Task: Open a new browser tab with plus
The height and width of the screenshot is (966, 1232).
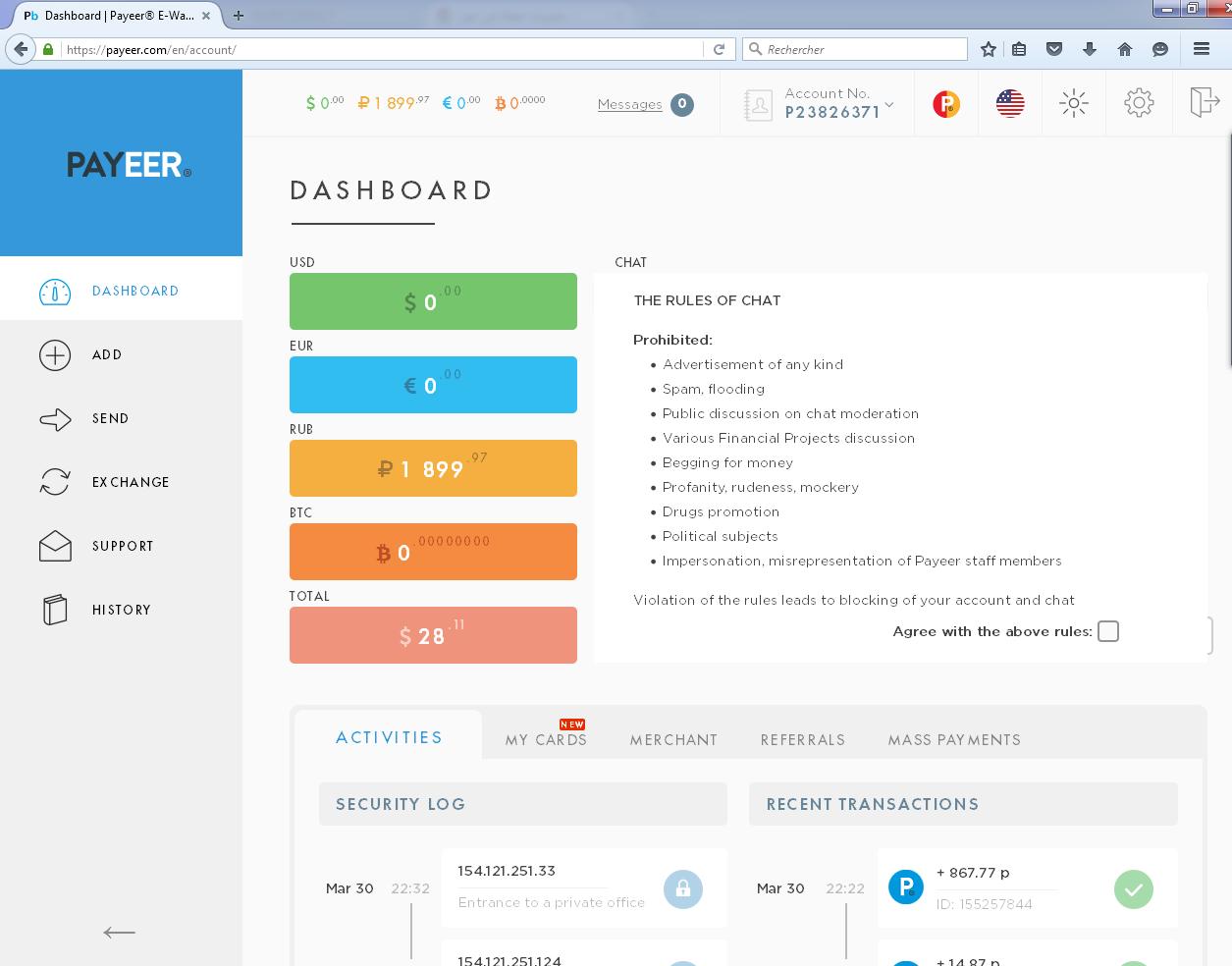Action: [239, 16]
